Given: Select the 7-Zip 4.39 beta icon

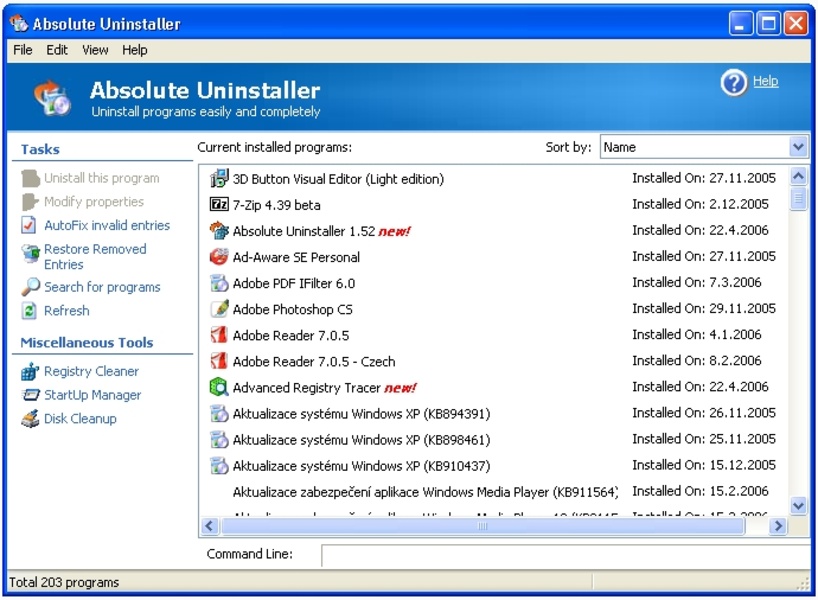Looking at the screenshot, I should pos(219,204).
